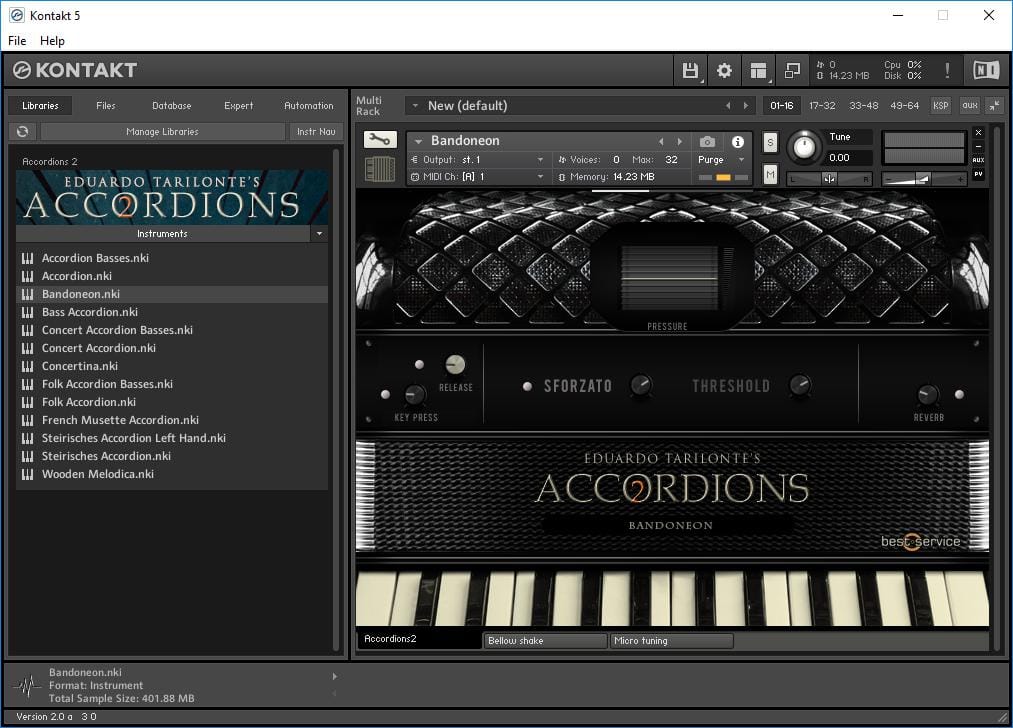This screenshot has width=1013, height=728.
Task: Click the Tune knob
Action: [803, 148]
